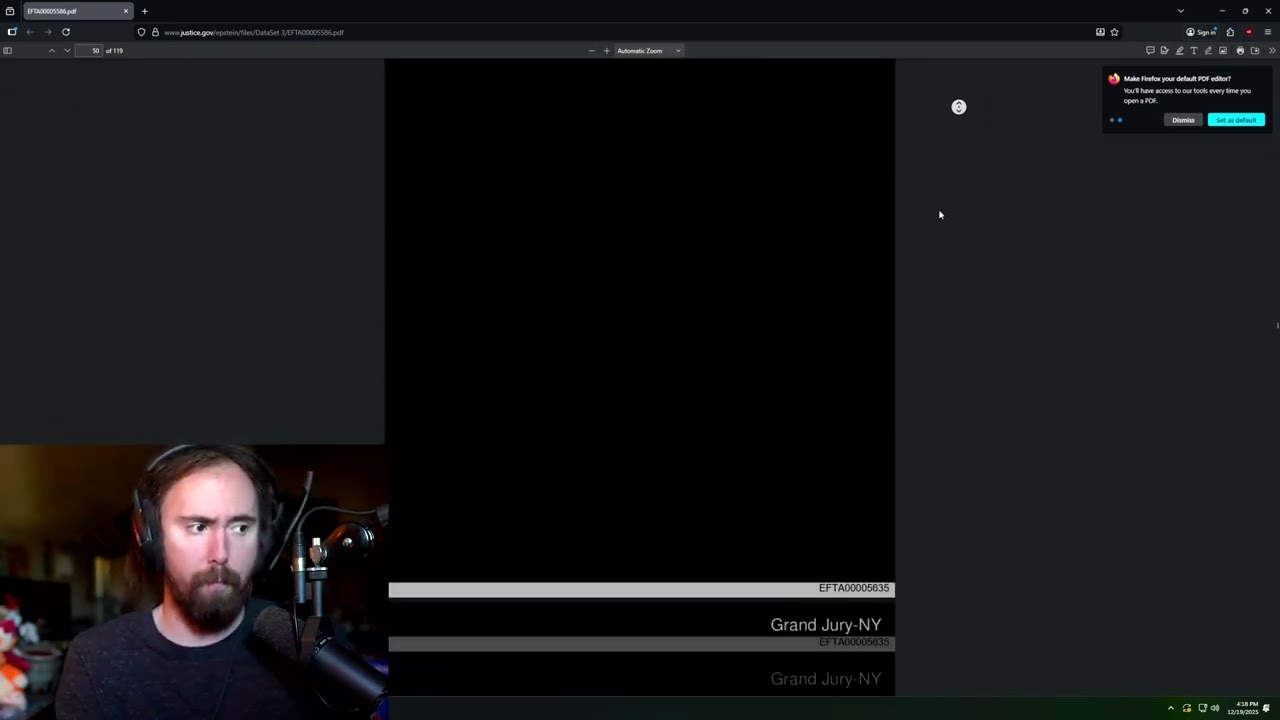The width and height of the screenshot is (1280, 720).
Task: Open the network tray icon
Action: [1202, 708]
